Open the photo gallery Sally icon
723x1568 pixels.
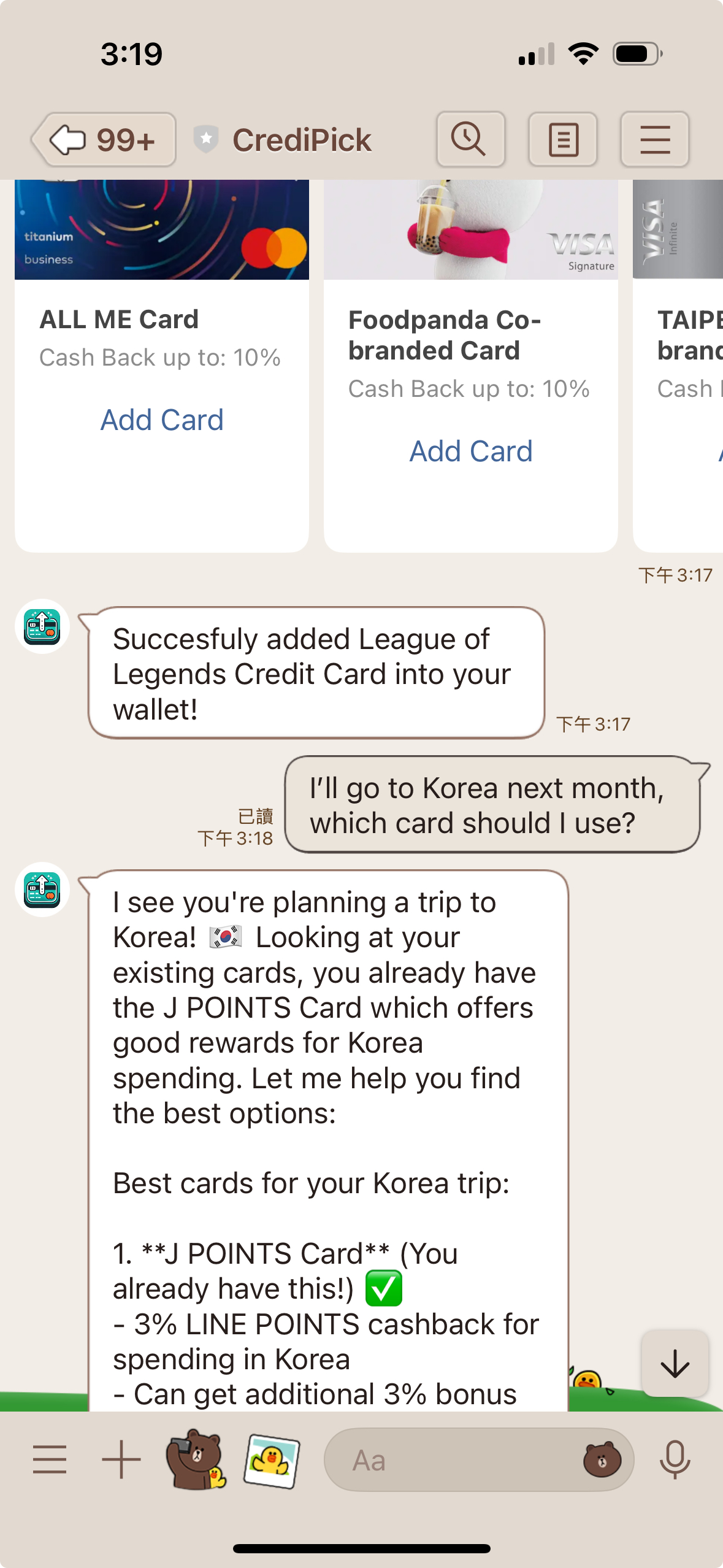[272, 1459]
